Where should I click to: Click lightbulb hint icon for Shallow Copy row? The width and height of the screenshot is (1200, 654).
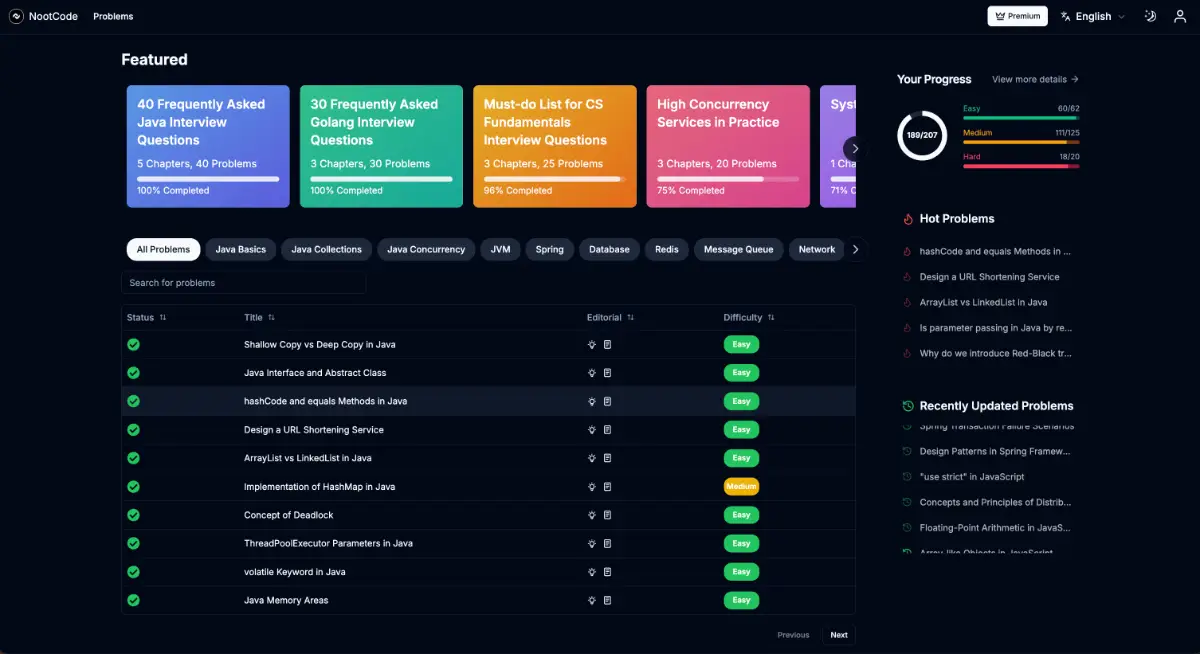pyautogui.click(x=592, y=344)
